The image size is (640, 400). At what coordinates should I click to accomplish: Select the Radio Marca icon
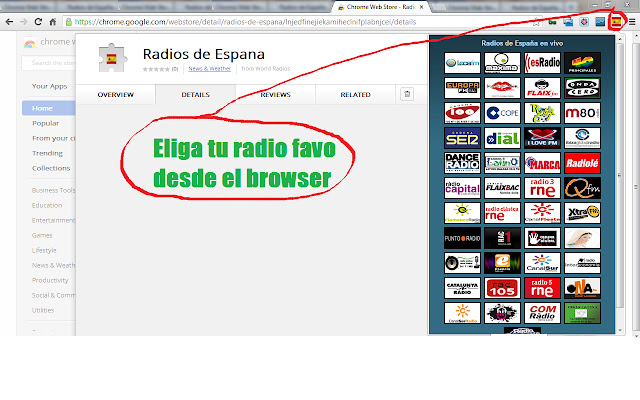tap(542, 163)
